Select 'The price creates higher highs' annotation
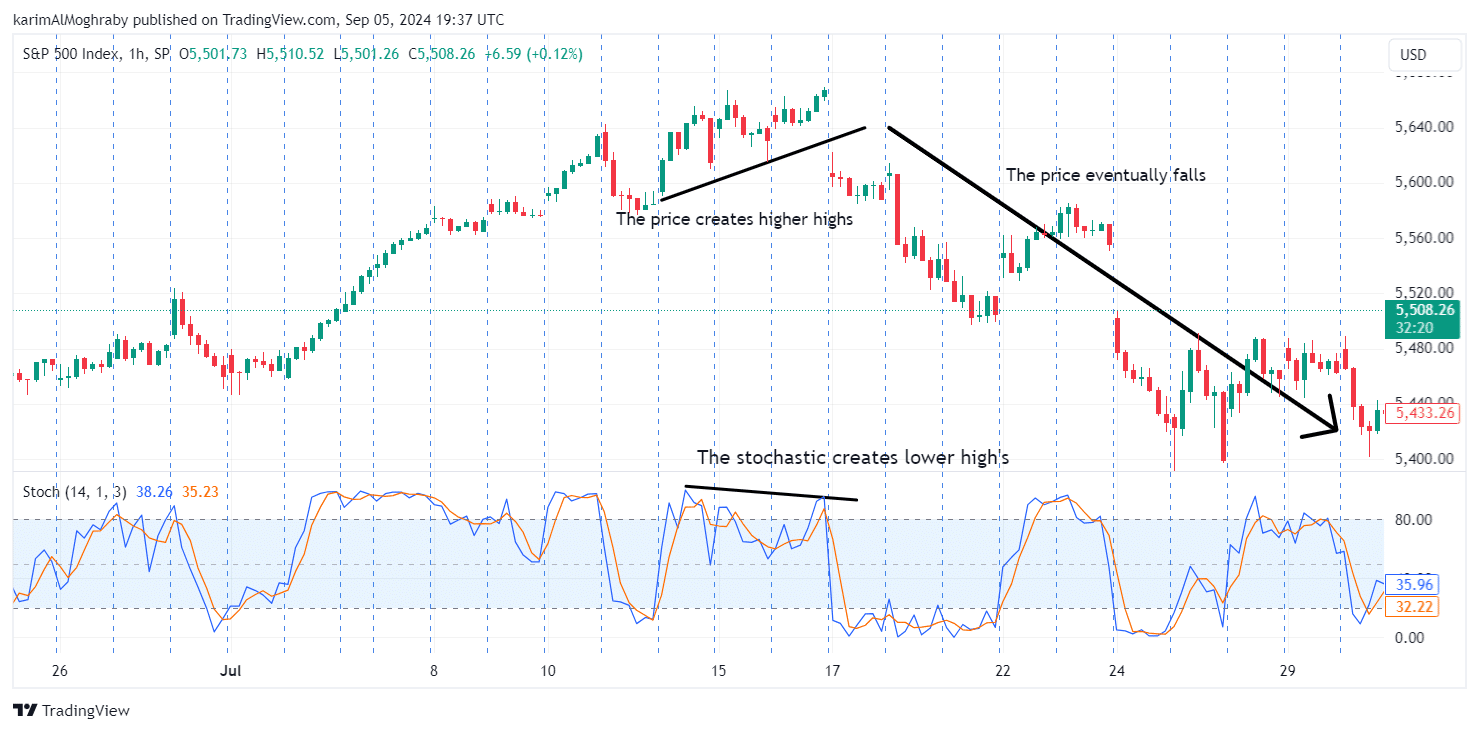 click(x=734, y=219)
